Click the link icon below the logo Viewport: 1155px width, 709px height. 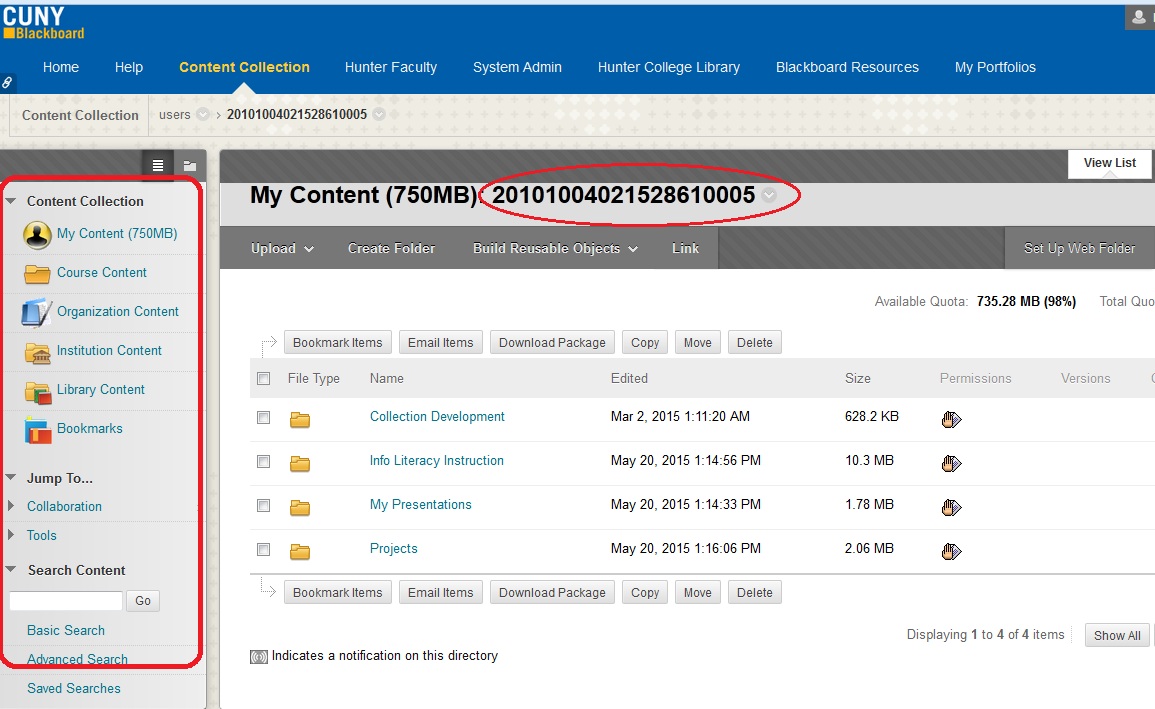click(x=7, y=82)
